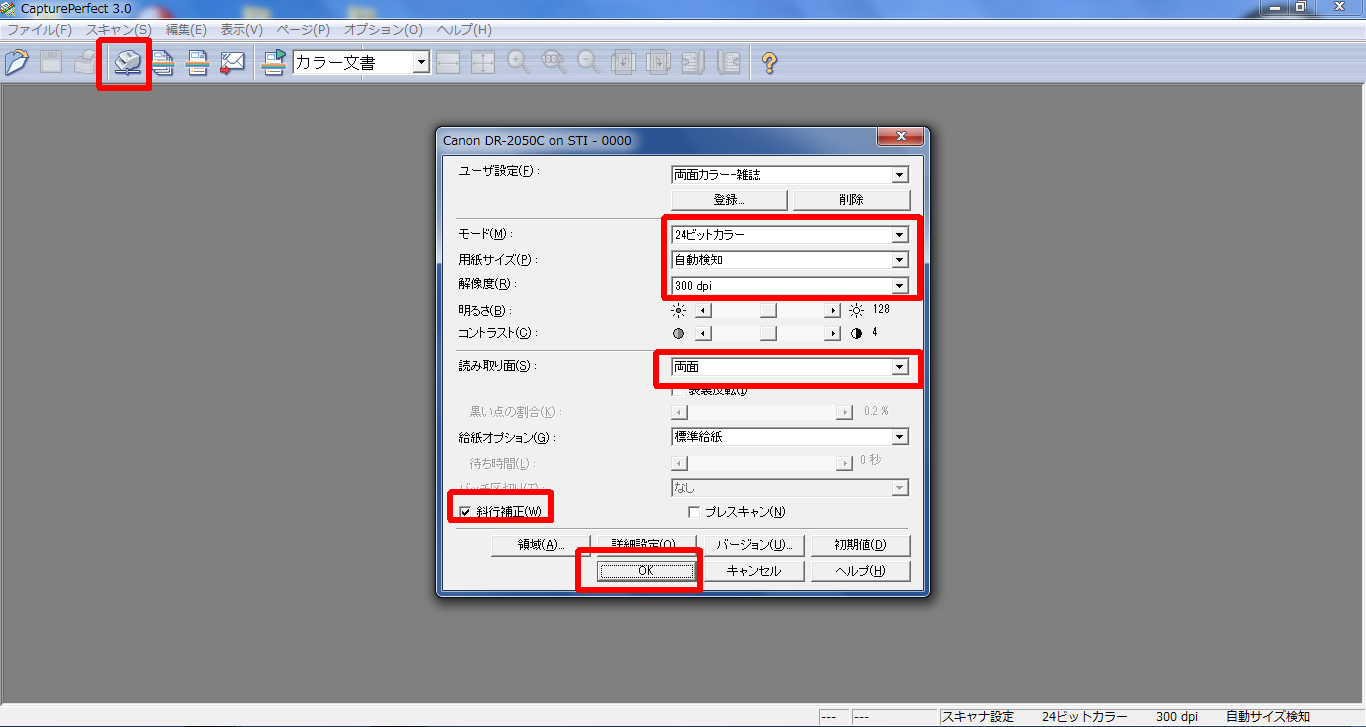This screenshot has width=1366, height=727.
Task: Click 24ビットカラー in the status bar
Action: pos(1084,717)
